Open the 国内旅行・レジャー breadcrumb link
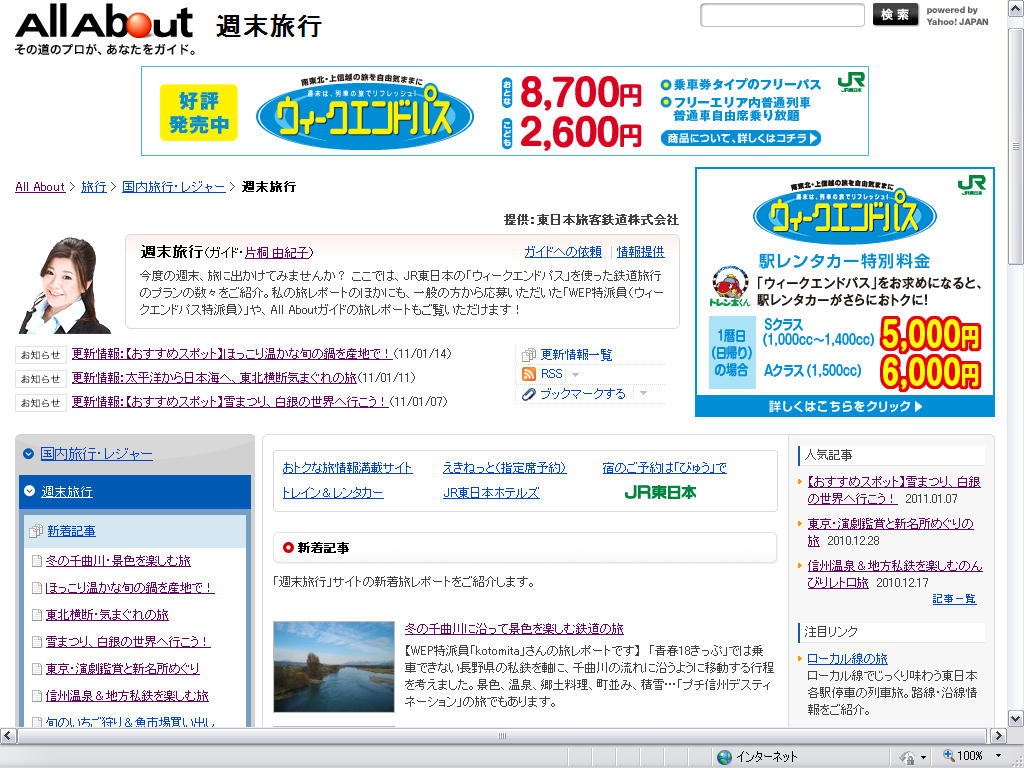Screen dimensions: 1024x768 point(174,187)
